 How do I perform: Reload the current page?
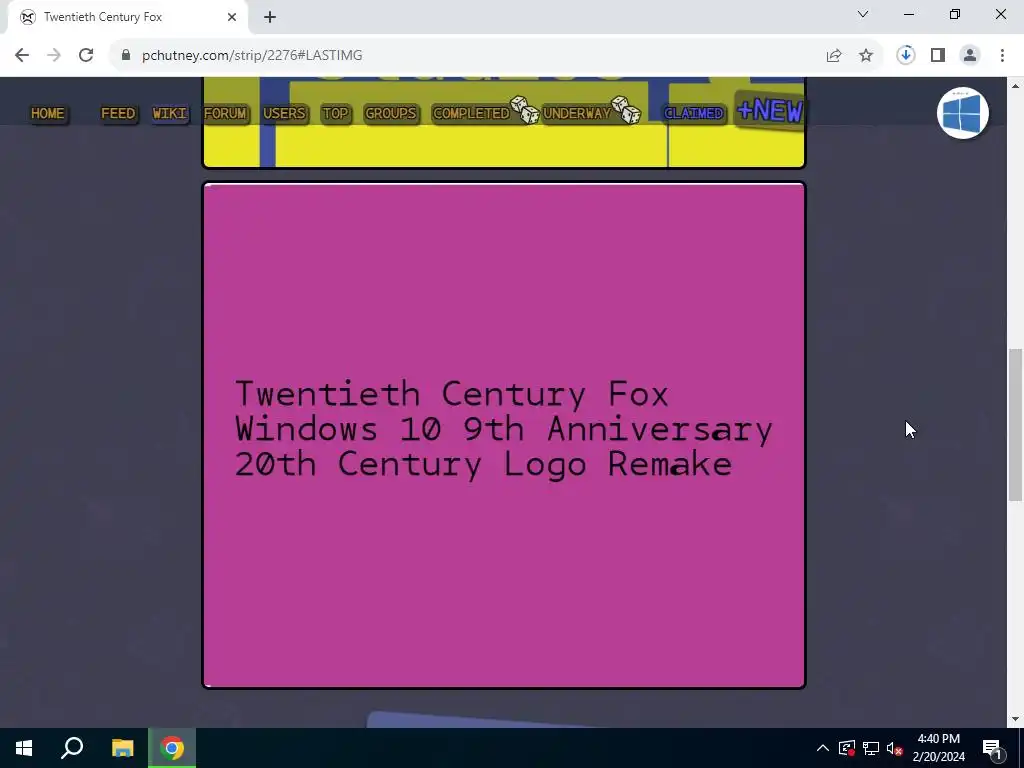[x=86, y=56]
